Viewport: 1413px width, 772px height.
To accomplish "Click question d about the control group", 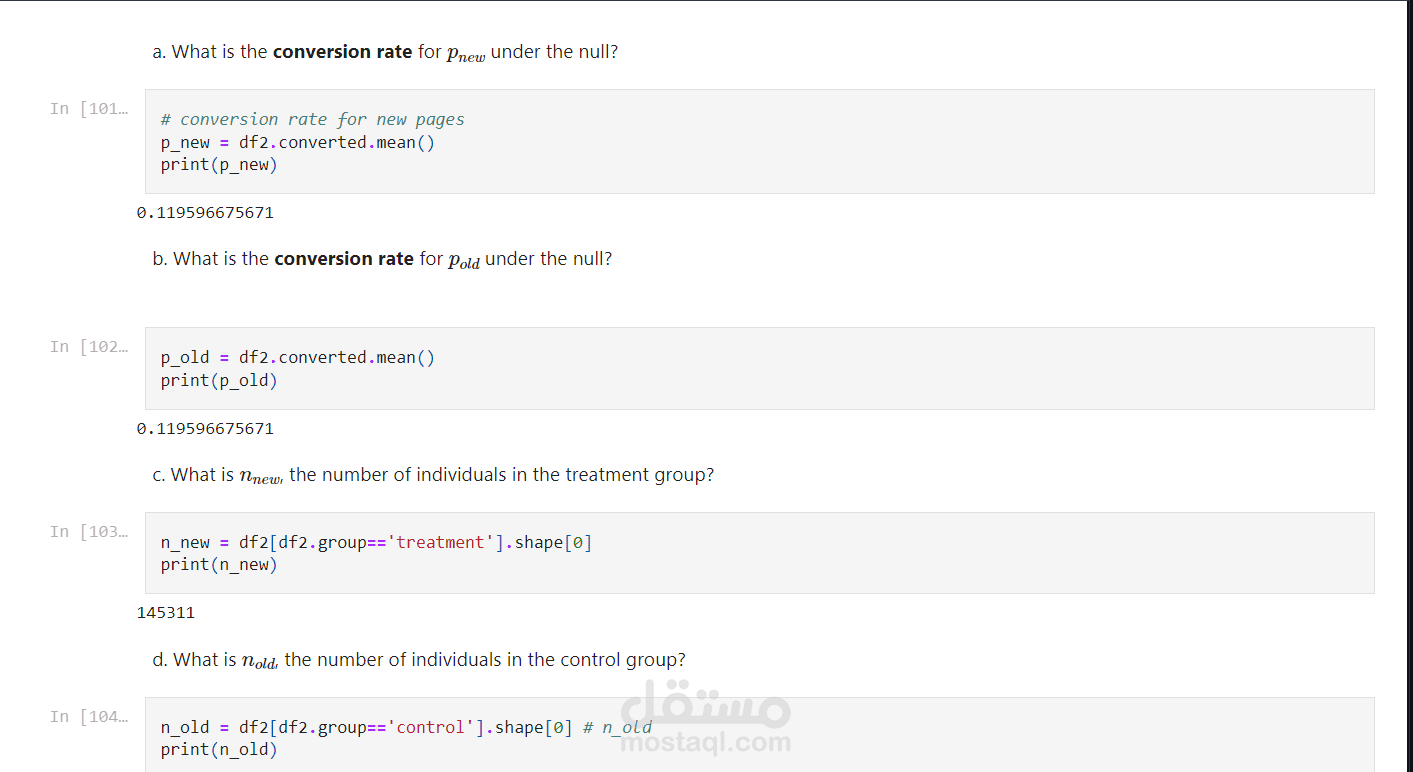I will tap(419, 660).
